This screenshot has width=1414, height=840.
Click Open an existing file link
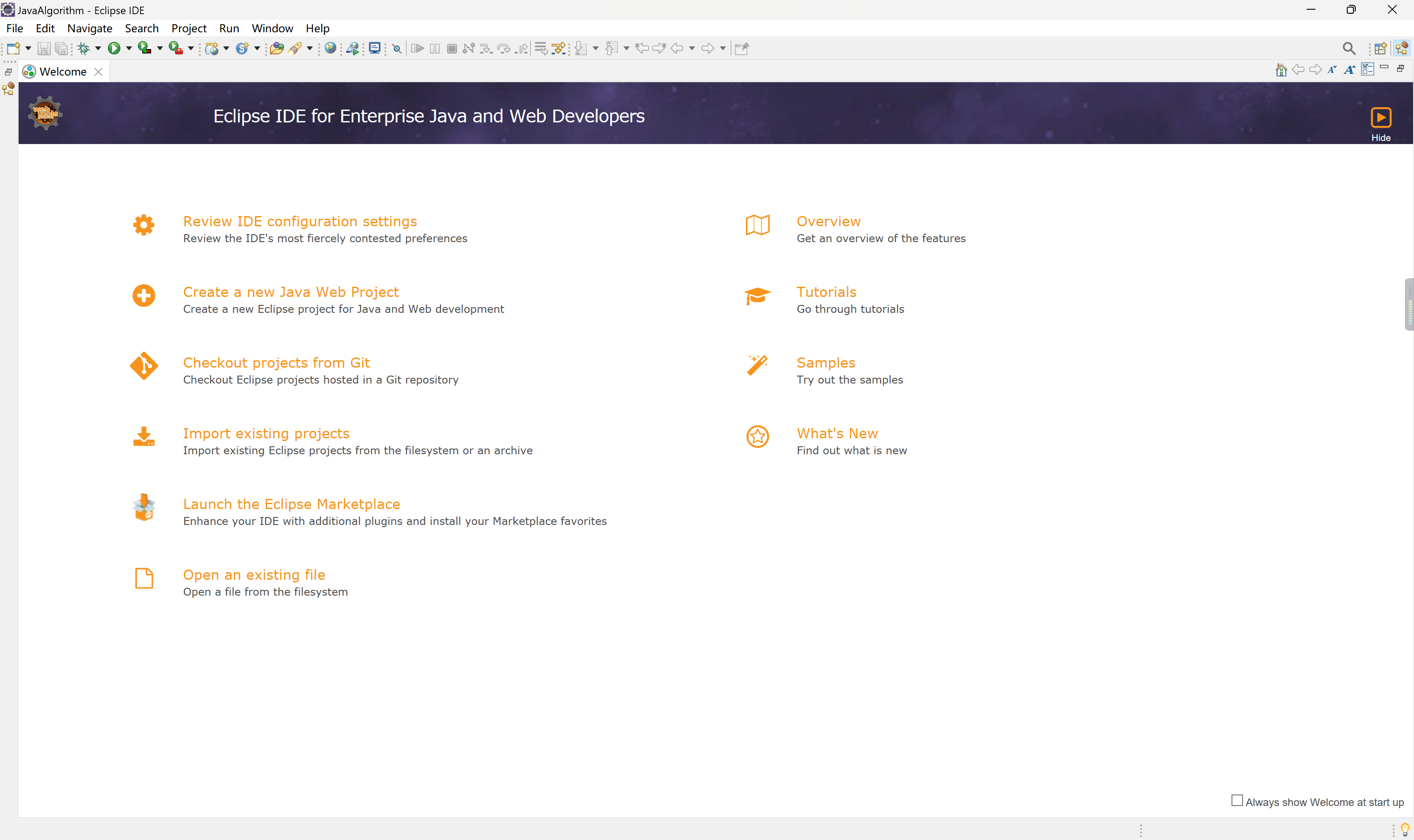click(x=254, y=575)
